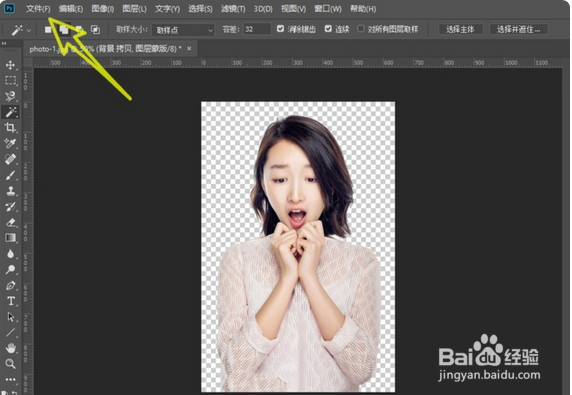572x395 pixels.
Task: Select the Dodge tool
Action: (10, 270)
